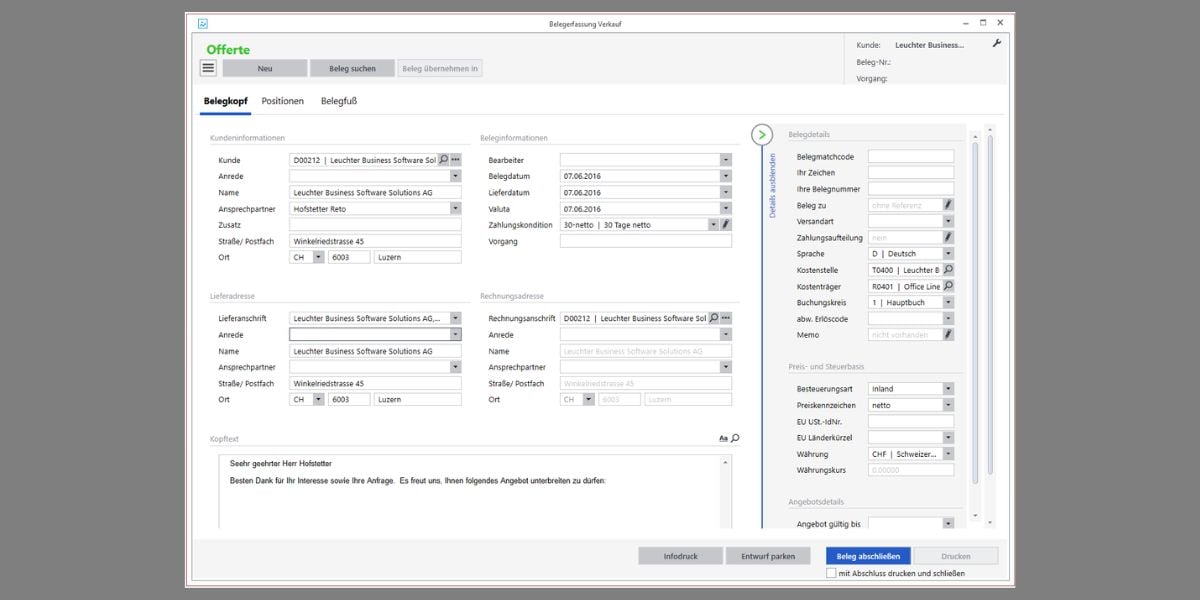Open the Kunde three-dots options button
This screenshot has height=600, width=1200.
point(456,160)
